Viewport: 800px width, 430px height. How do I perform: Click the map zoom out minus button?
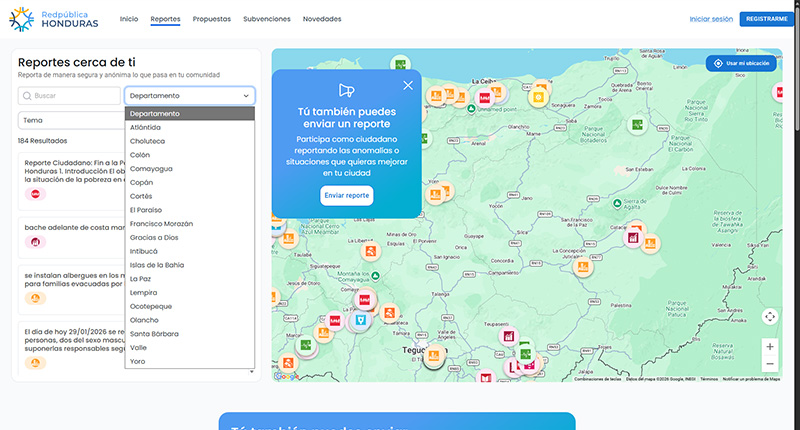pyautogui.click(x=769, y=366)
